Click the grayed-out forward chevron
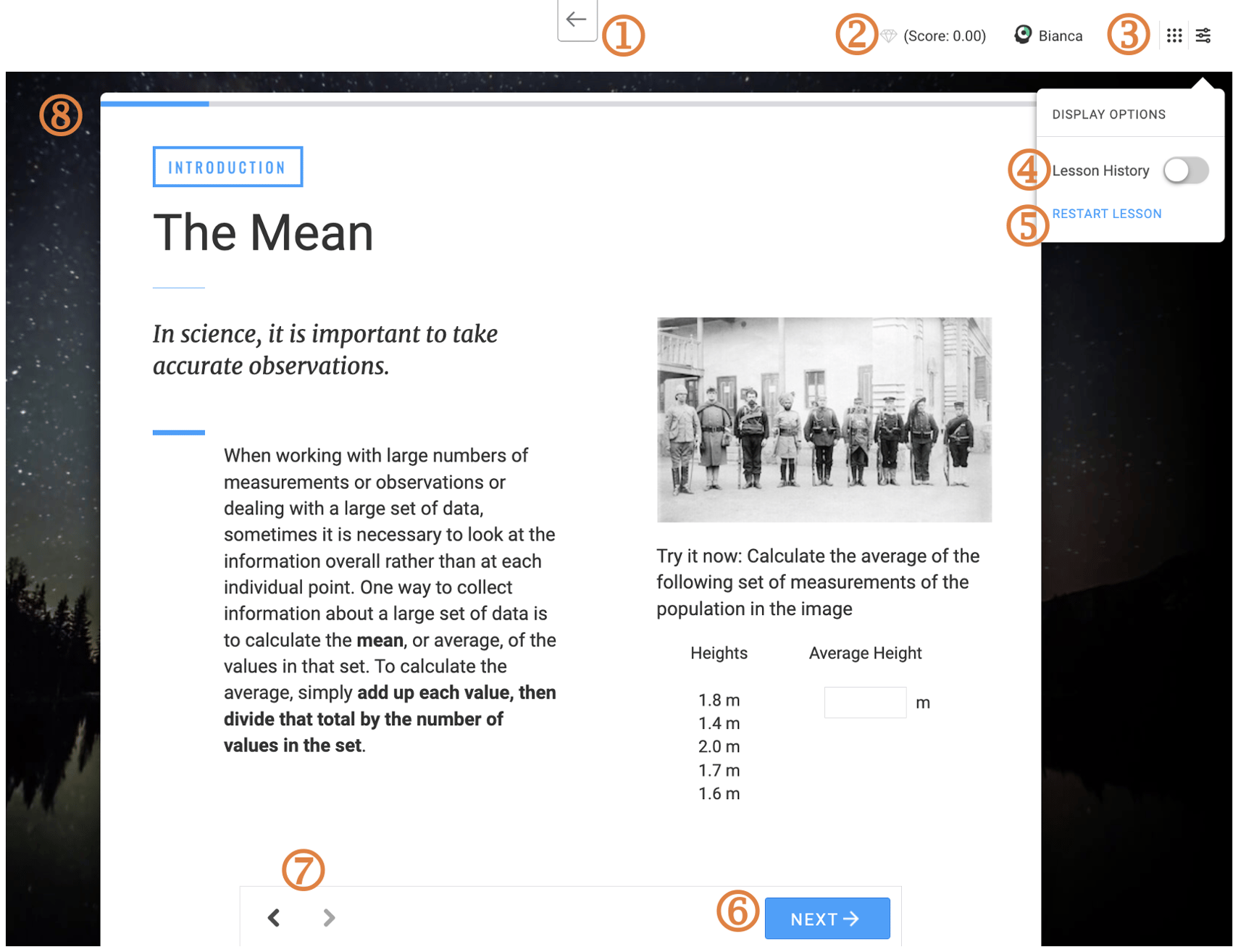The width and height of the screenshot is (1246, 952). click(328, 917)
